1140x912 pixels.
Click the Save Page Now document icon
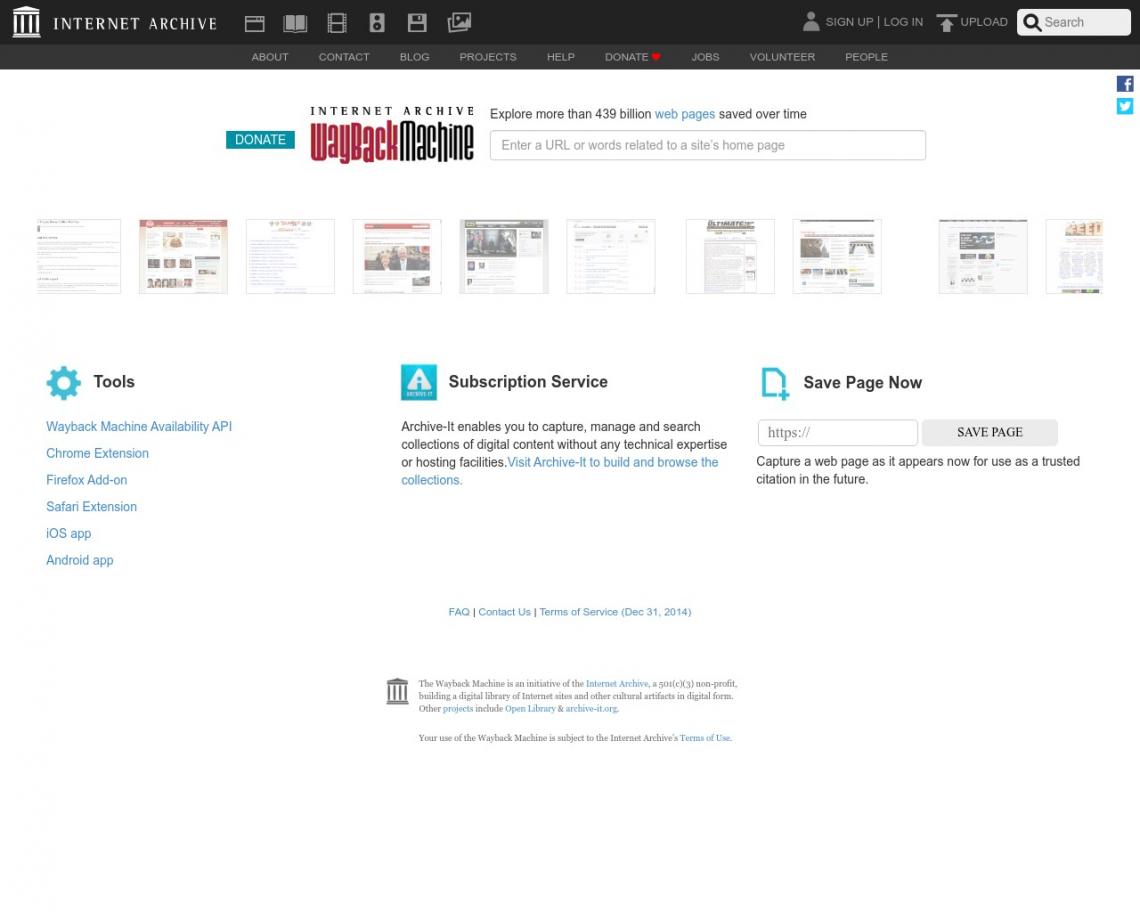click(774, 383)
